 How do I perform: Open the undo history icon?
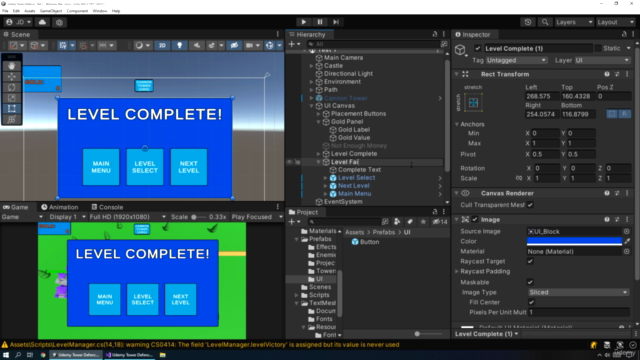(x=528, y=22)
